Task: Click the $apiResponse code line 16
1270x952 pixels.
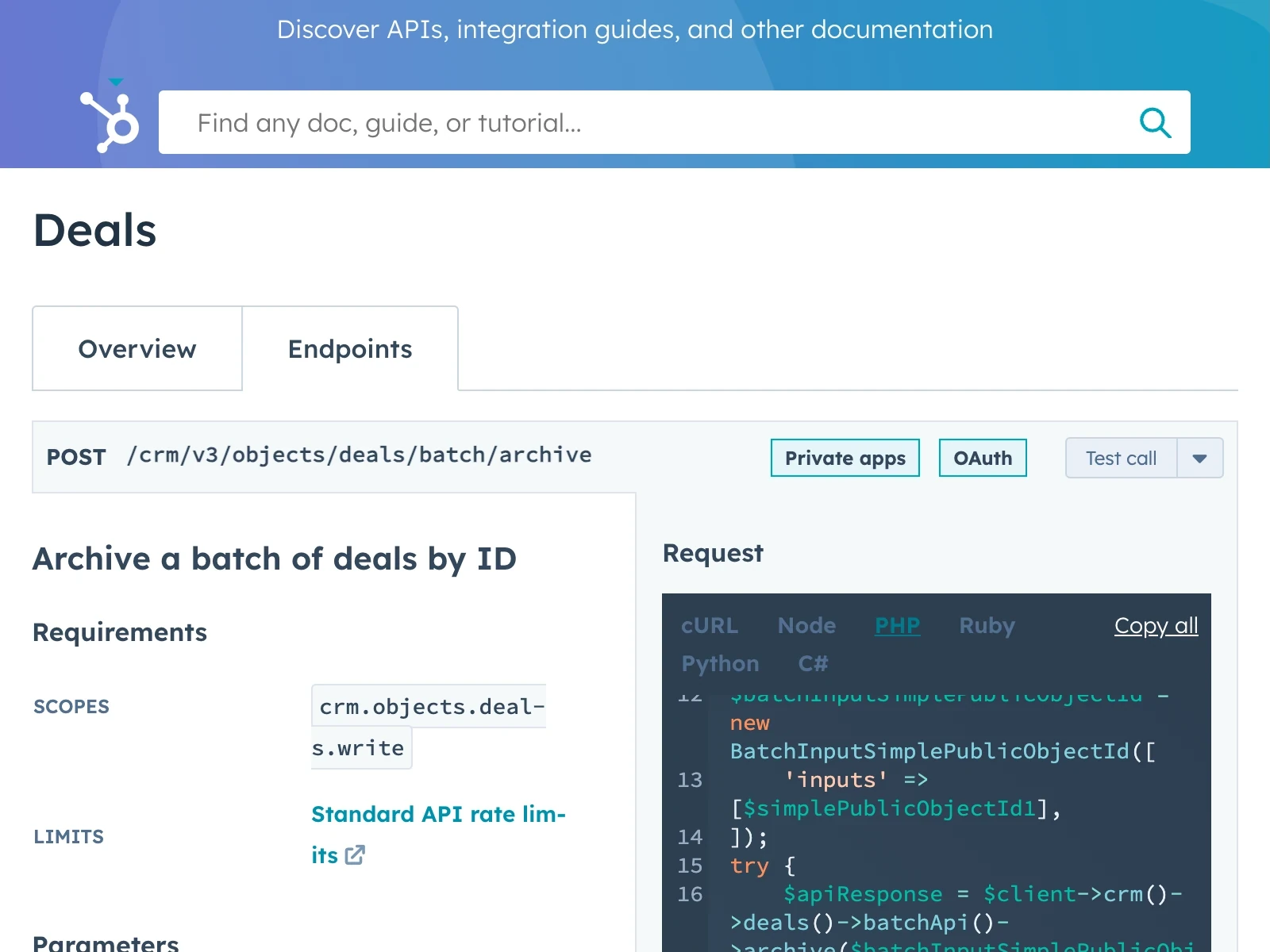Action: point(983,894)
